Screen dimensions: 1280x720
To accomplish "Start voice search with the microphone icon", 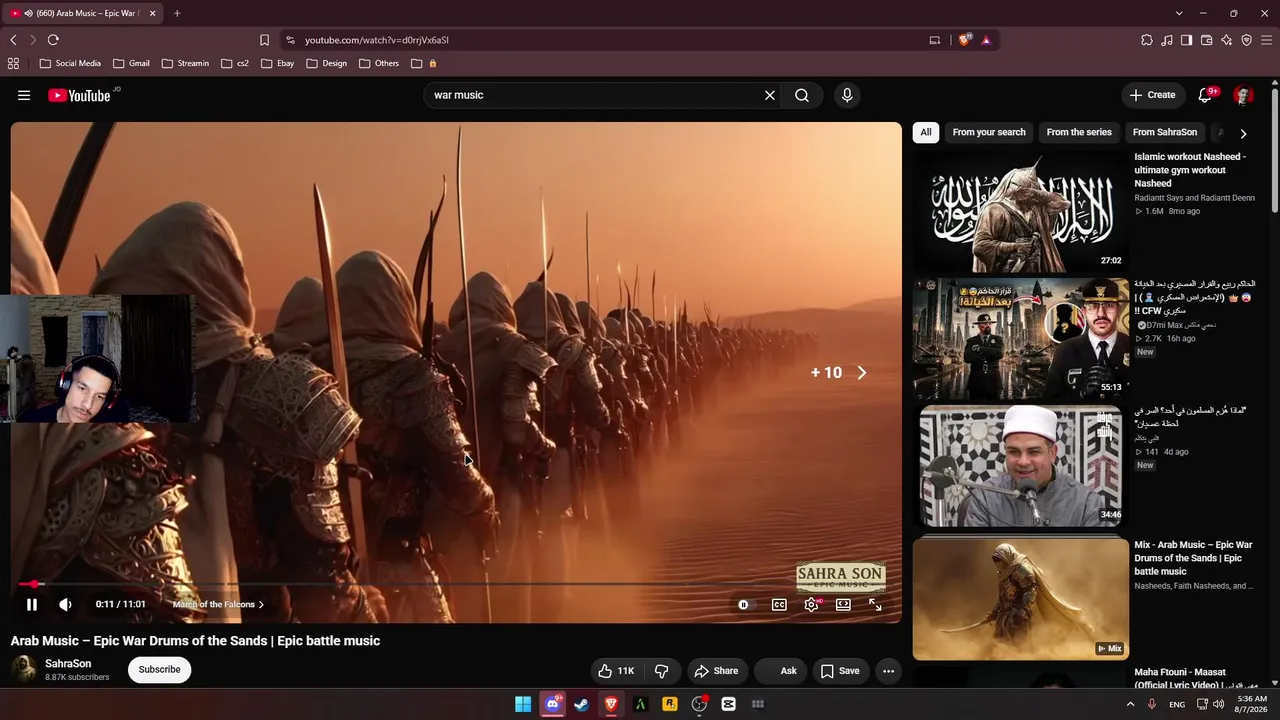I will tap(847, 95).
